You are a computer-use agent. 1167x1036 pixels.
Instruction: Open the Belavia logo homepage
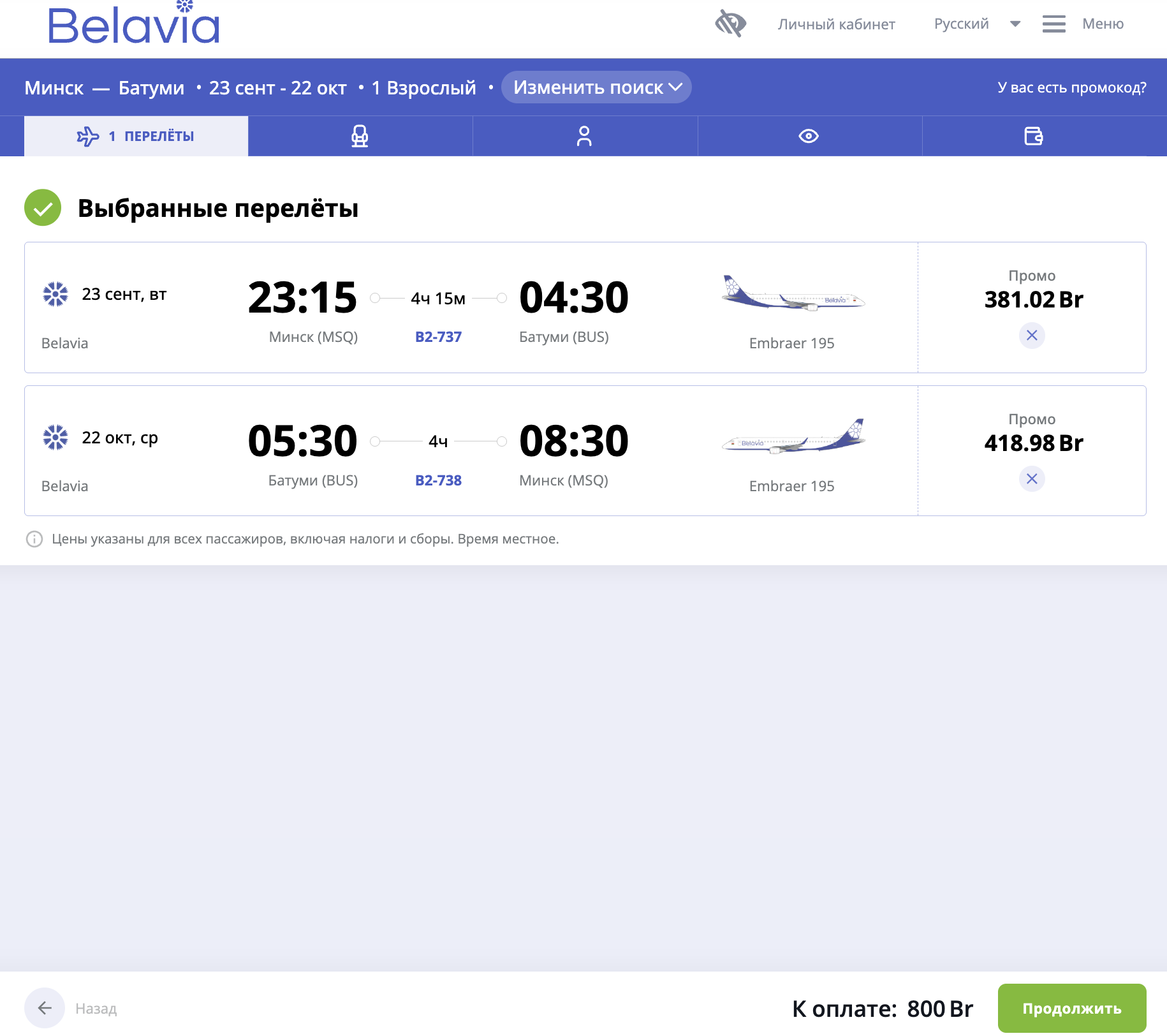click(x=134, y=23)
